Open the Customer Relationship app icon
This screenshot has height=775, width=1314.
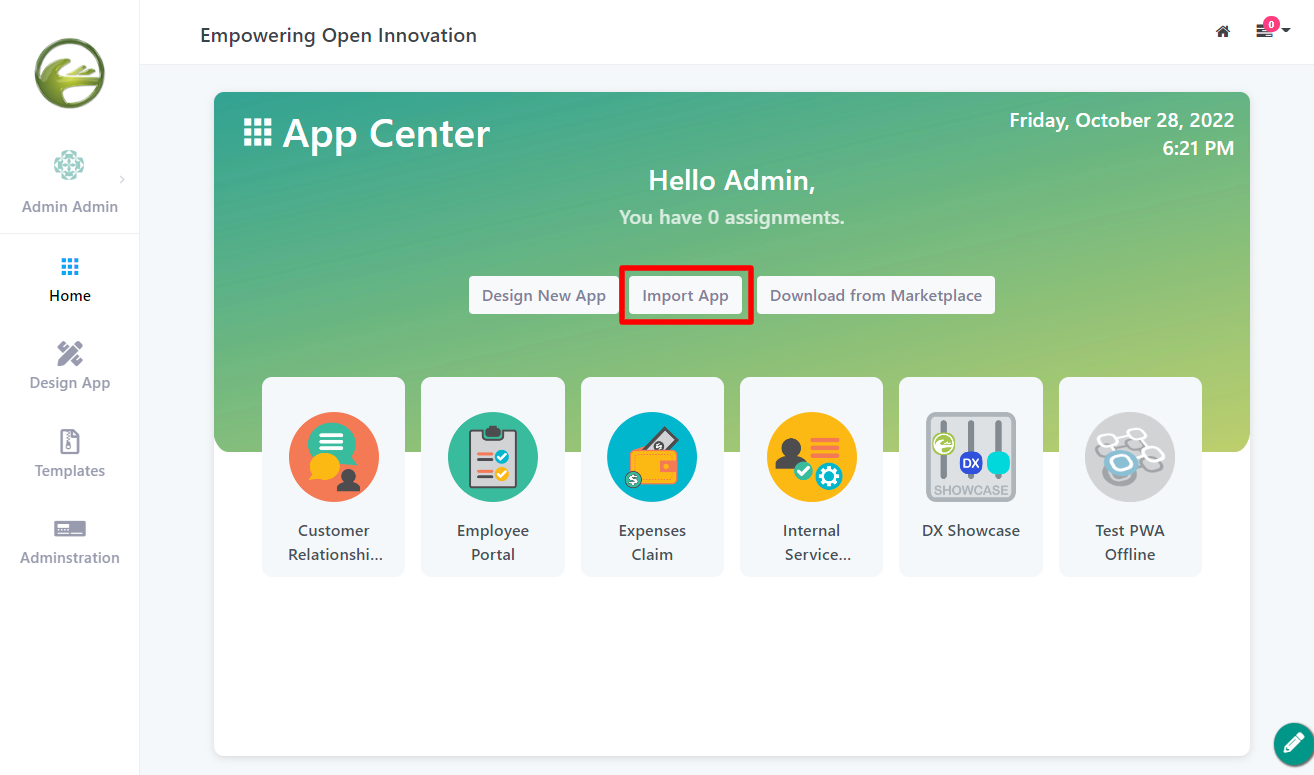pos(333,457)
